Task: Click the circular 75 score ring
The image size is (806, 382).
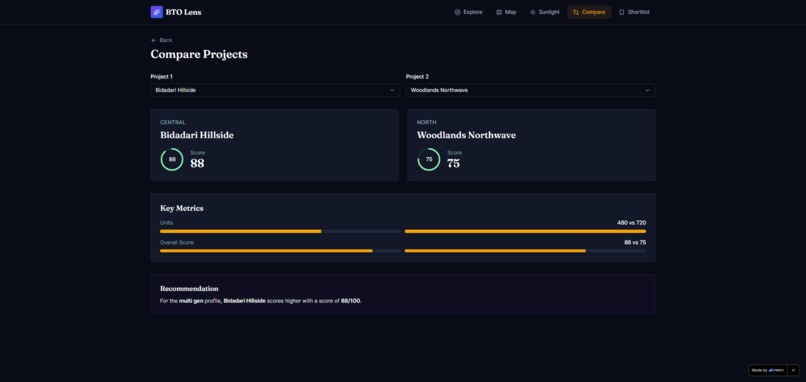Action: click(429, 159)
